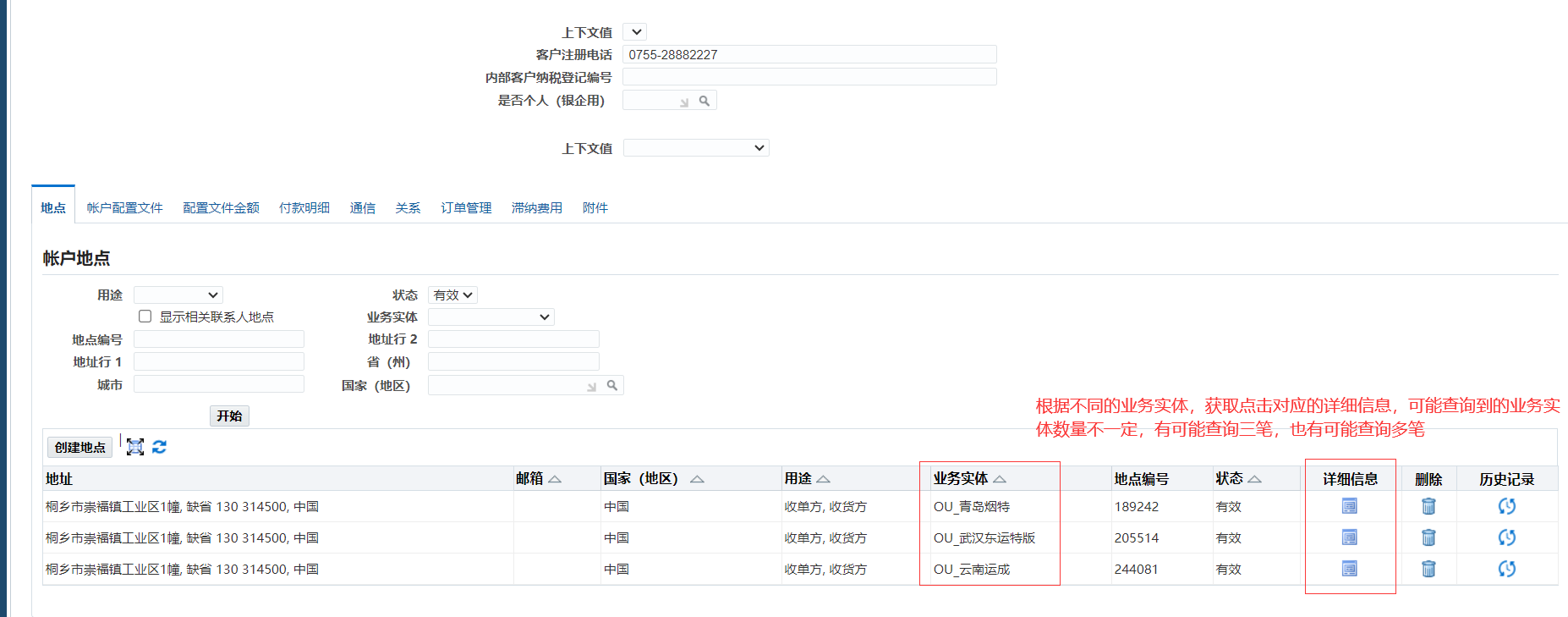
Task: Open details for site 189242
Action: click(1349, 506)
